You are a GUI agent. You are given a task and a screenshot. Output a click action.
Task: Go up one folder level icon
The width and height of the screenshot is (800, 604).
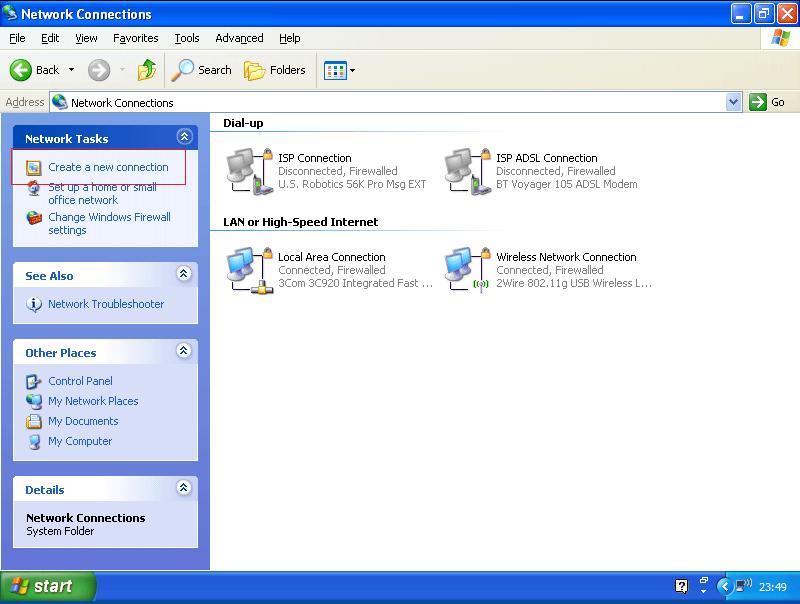click(147, 70)
